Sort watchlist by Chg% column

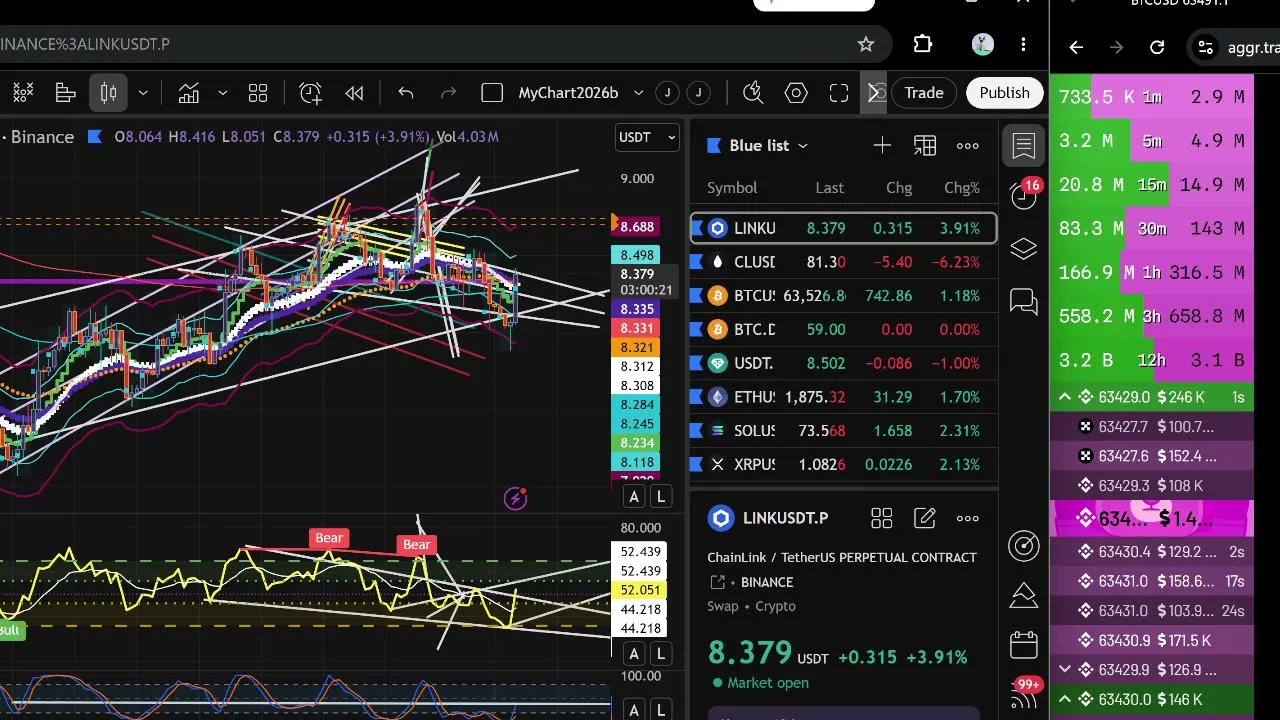pyautogui.click(x=962, y=188)
